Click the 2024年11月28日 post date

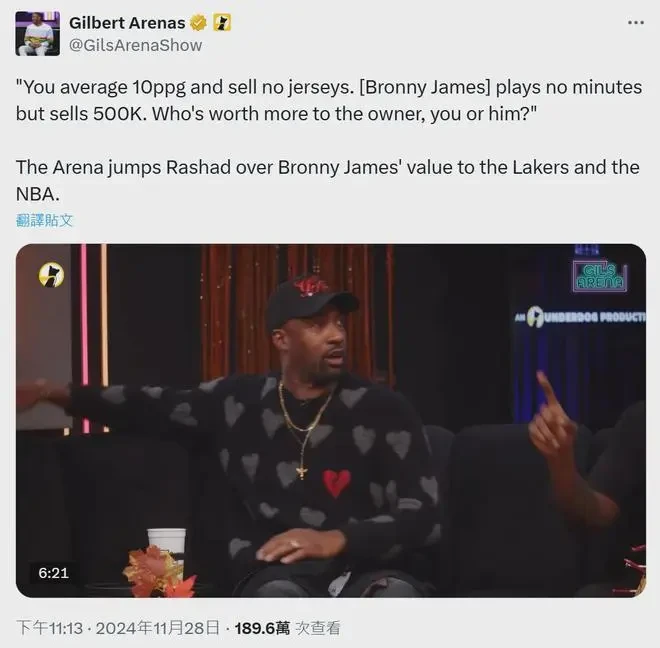158,628
